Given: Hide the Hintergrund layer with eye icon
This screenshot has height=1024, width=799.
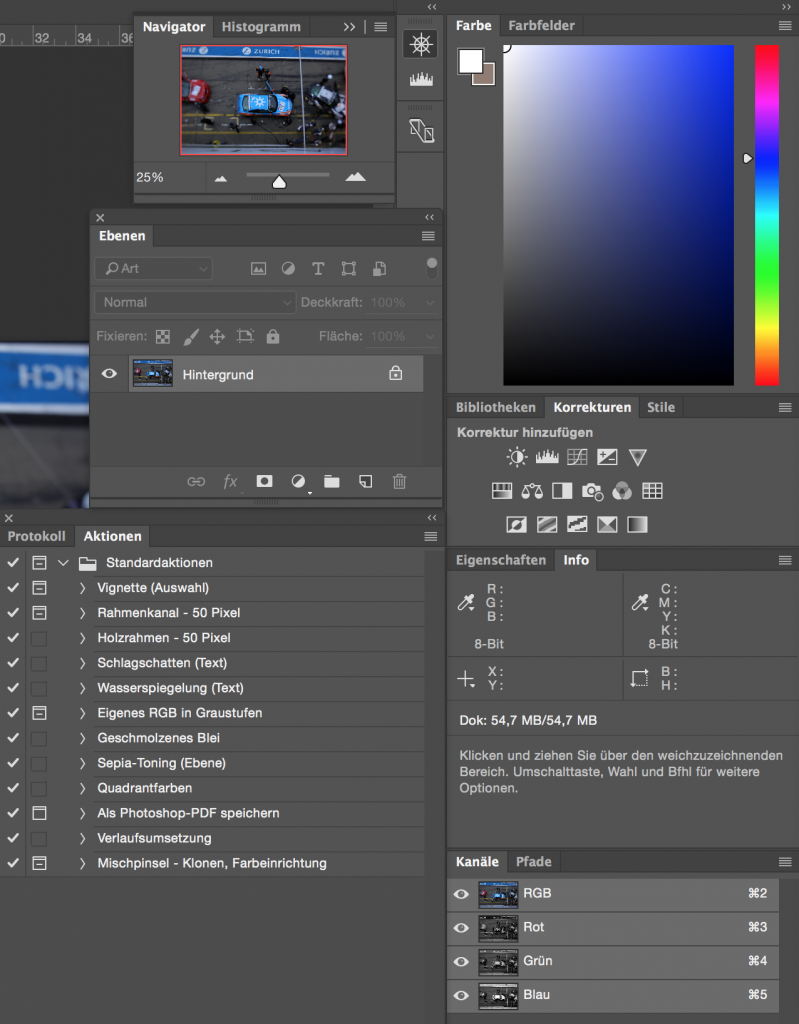Looking at the screenshot, I should click(x=110, y=374).
